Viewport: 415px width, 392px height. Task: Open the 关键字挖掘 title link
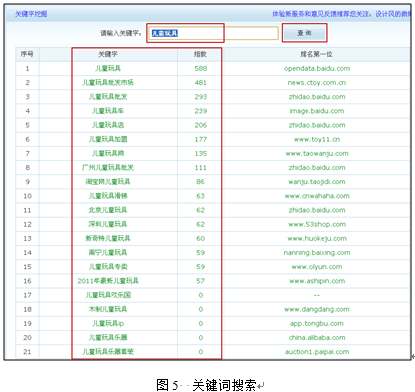tap(31, 14)
